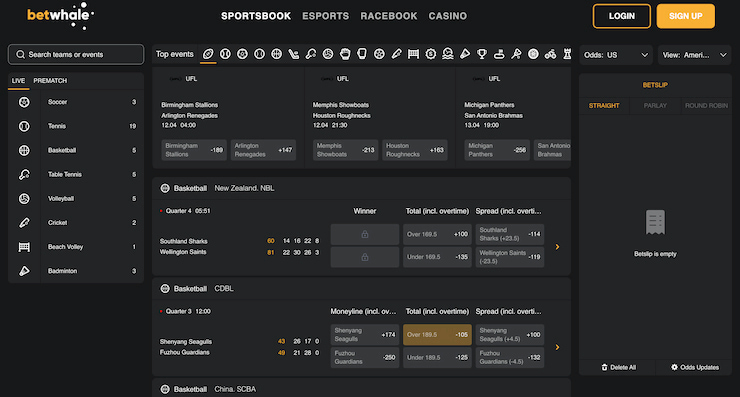Image resolution: width=740 pixels, height=397 pixels.
Task: Click the betwhale logo
Action: (x=60, y=15)
